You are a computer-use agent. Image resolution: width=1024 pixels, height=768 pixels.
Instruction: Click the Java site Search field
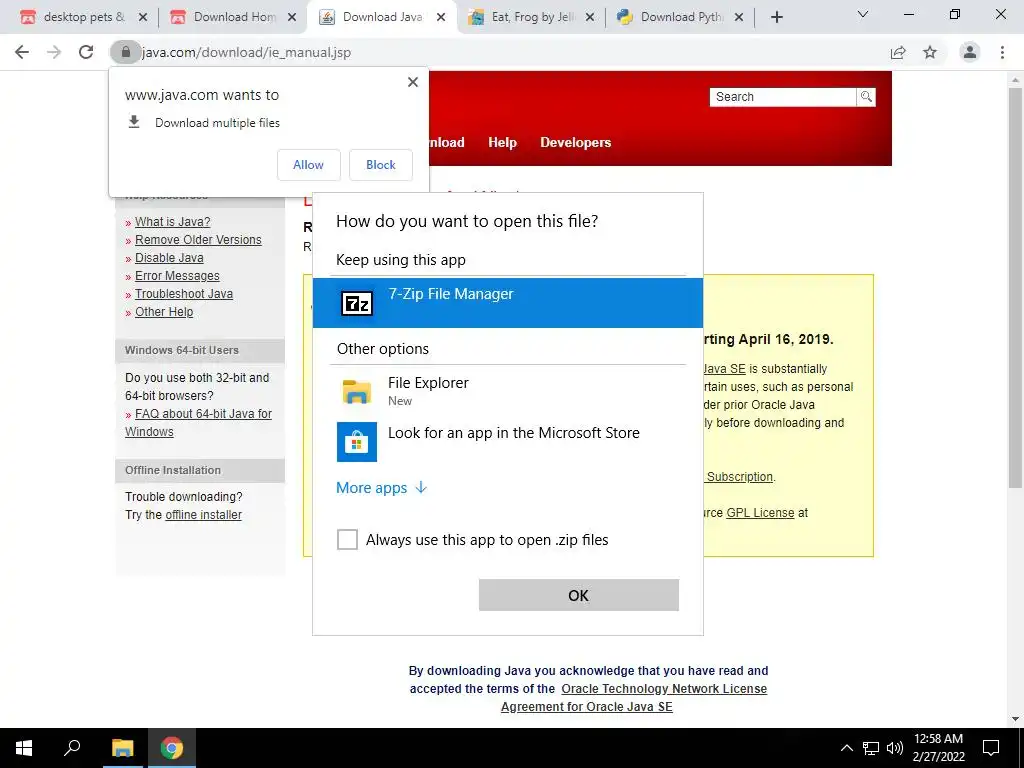(x=782, y=97)
